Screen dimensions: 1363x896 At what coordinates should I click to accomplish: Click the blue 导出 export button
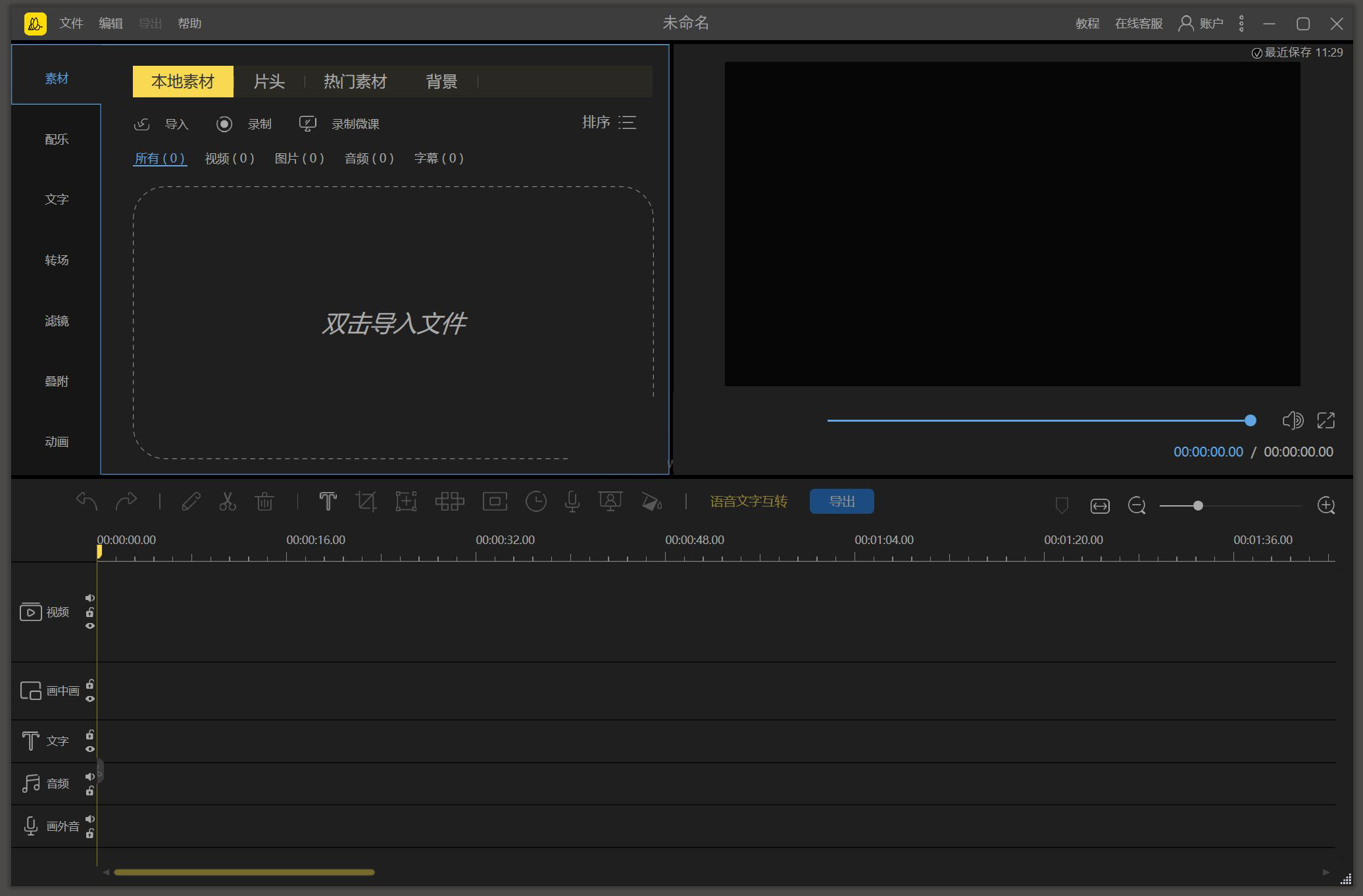coord(841,501)
